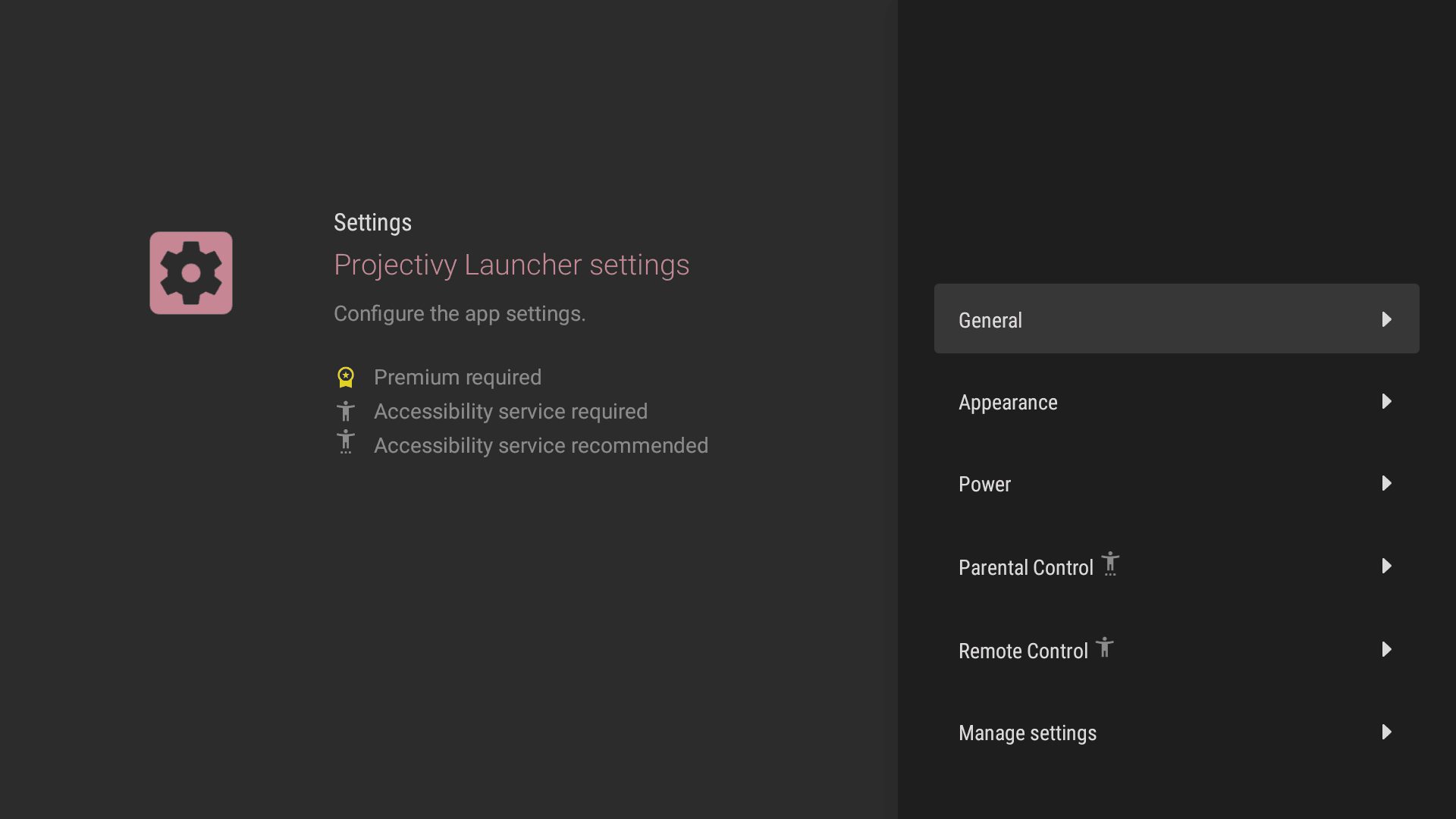Open the Manage settings menu
Viewport: 1456px width, 819px height.
coord(1176,733)
